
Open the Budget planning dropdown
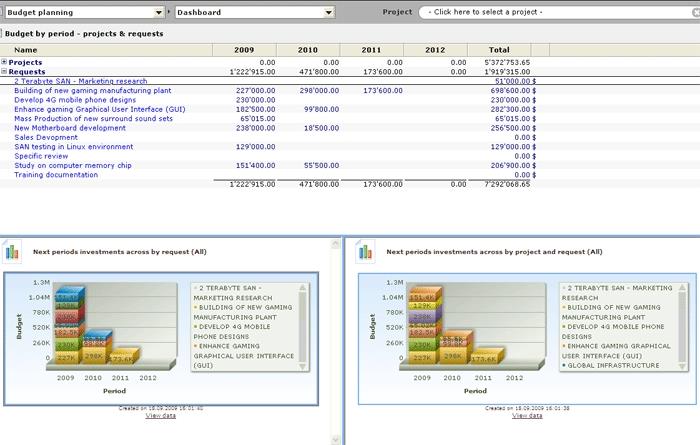[84, 12]
